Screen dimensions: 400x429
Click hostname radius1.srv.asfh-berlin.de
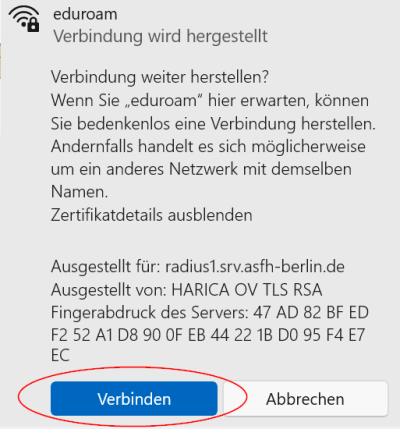[255, 267]
